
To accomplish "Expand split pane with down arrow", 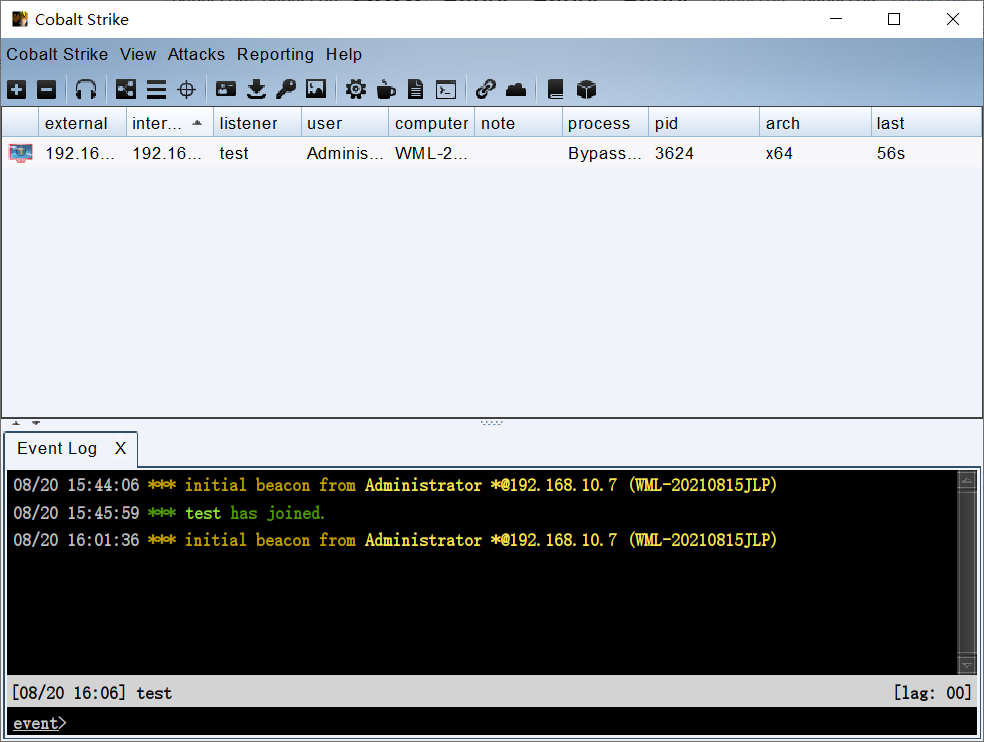I will pyautogui.click(x=36, y=423).
